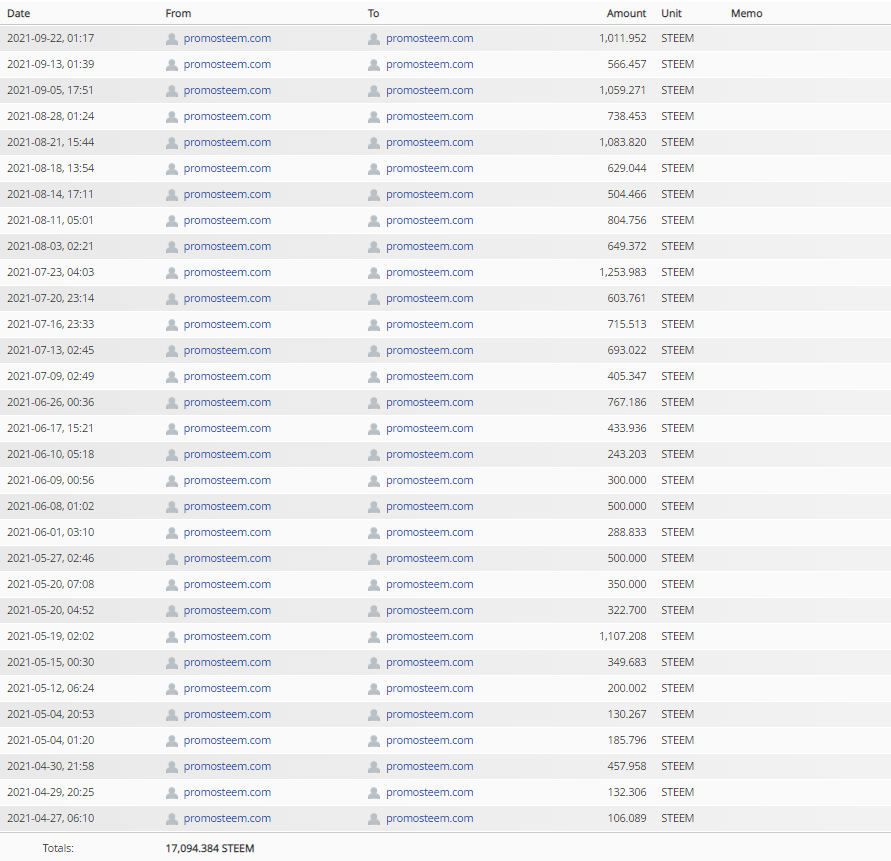The image size is (891, 861).
Task: Open To promosteem.com link, 2021-04-29 row
Action: [430, 792]
